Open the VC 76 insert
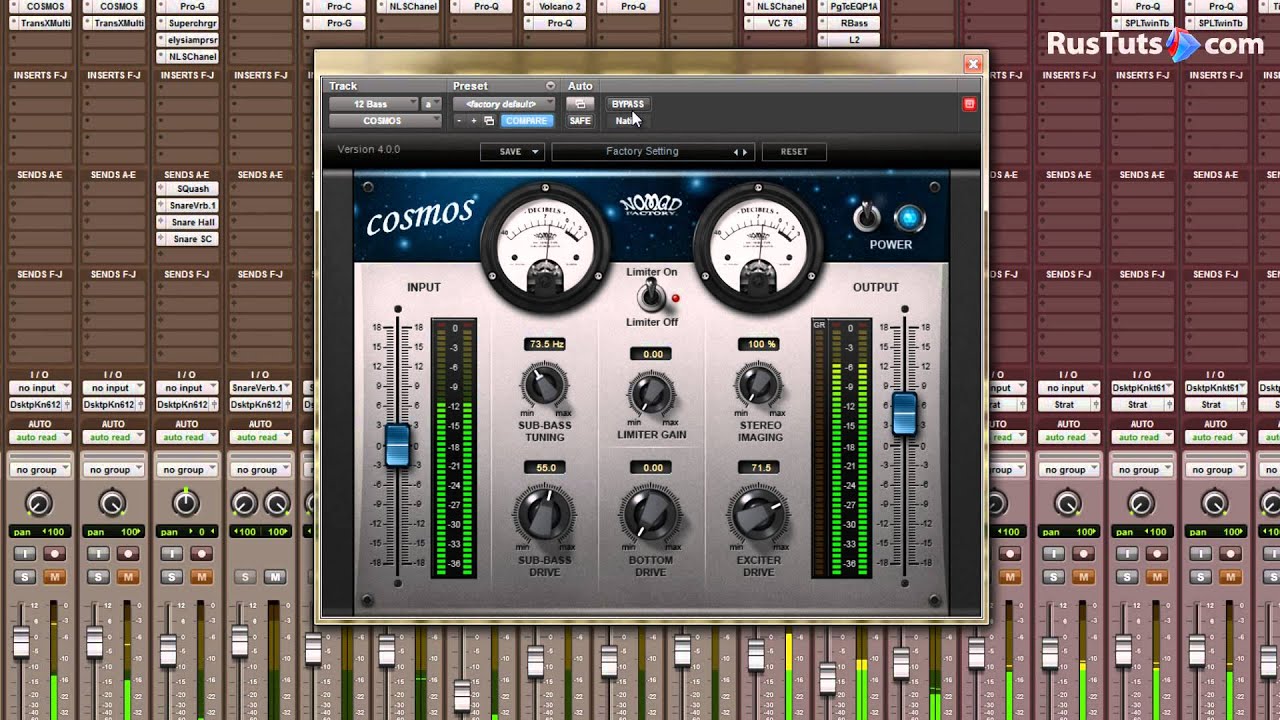Viewport: 1280px width, 720px height. pyautogui.click(x=775, y=23)
